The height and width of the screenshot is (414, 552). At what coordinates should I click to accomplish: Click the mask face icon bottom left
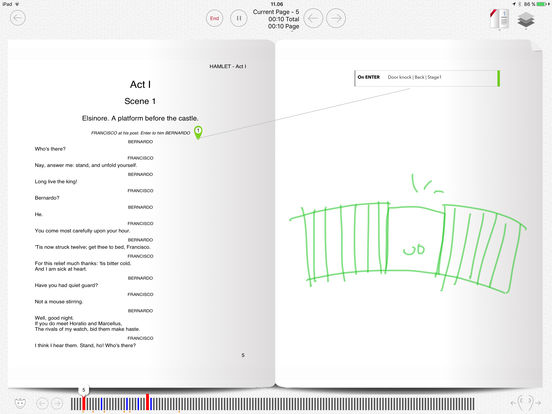[21, 402]
